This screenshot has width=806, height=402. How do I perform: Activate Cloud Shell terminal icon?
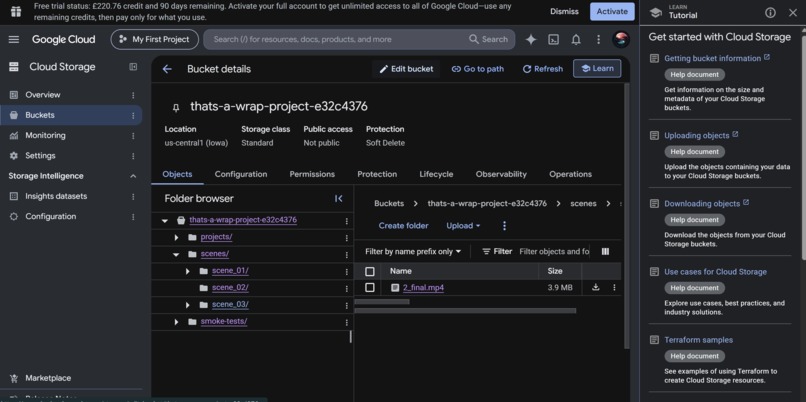point(553,40)
